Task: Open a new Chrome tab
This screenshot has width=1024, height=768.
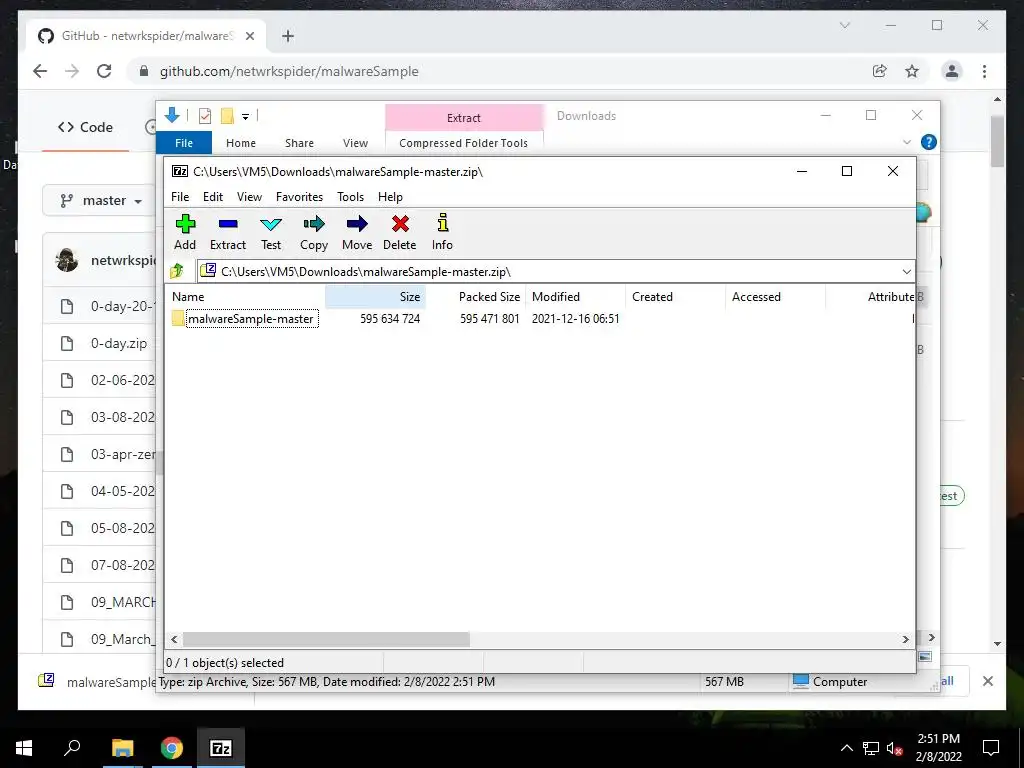Action: [288, 36]
